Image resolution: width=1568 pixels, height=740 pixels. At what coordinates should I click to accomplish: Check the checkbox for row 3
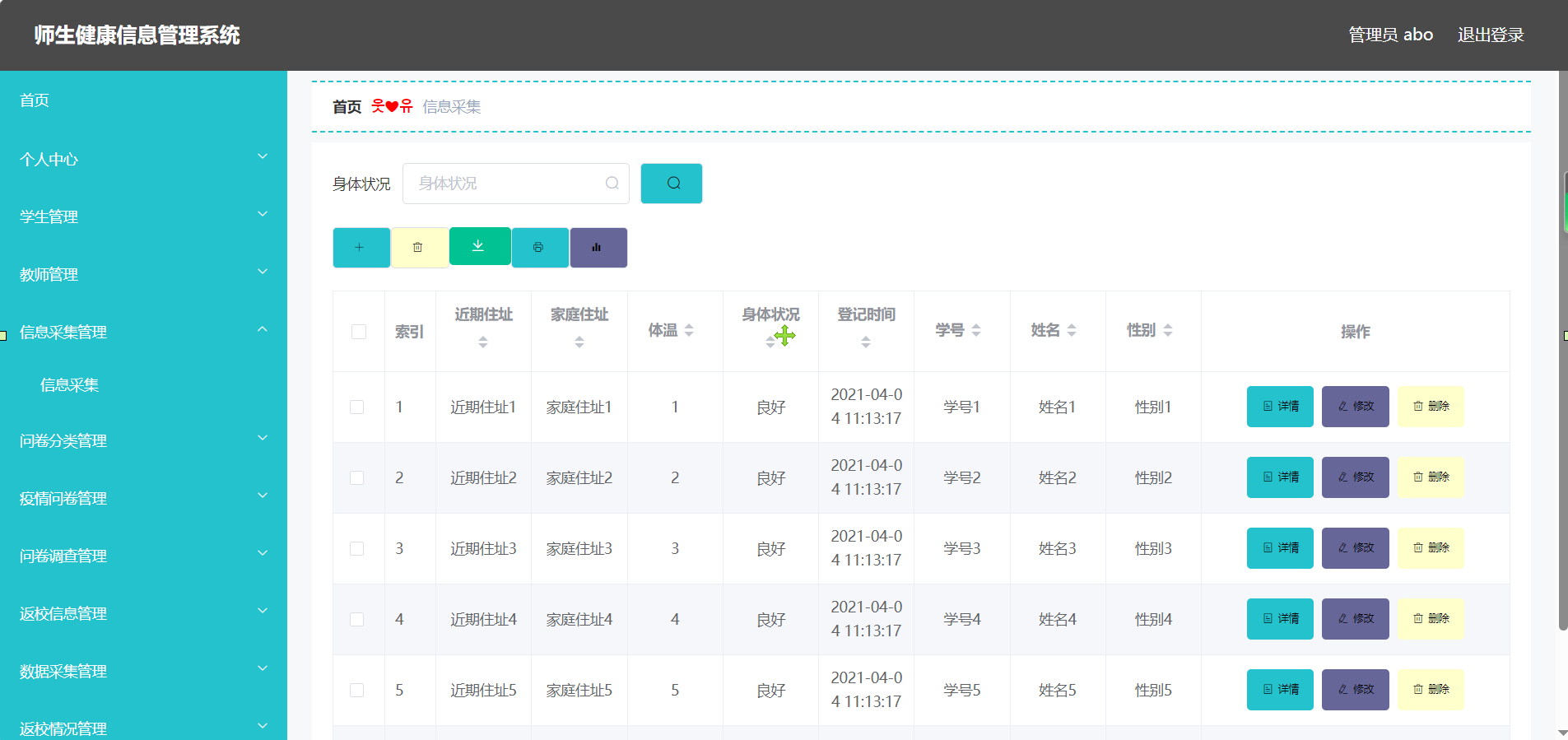pyautogui.click(x=357, y=549)
